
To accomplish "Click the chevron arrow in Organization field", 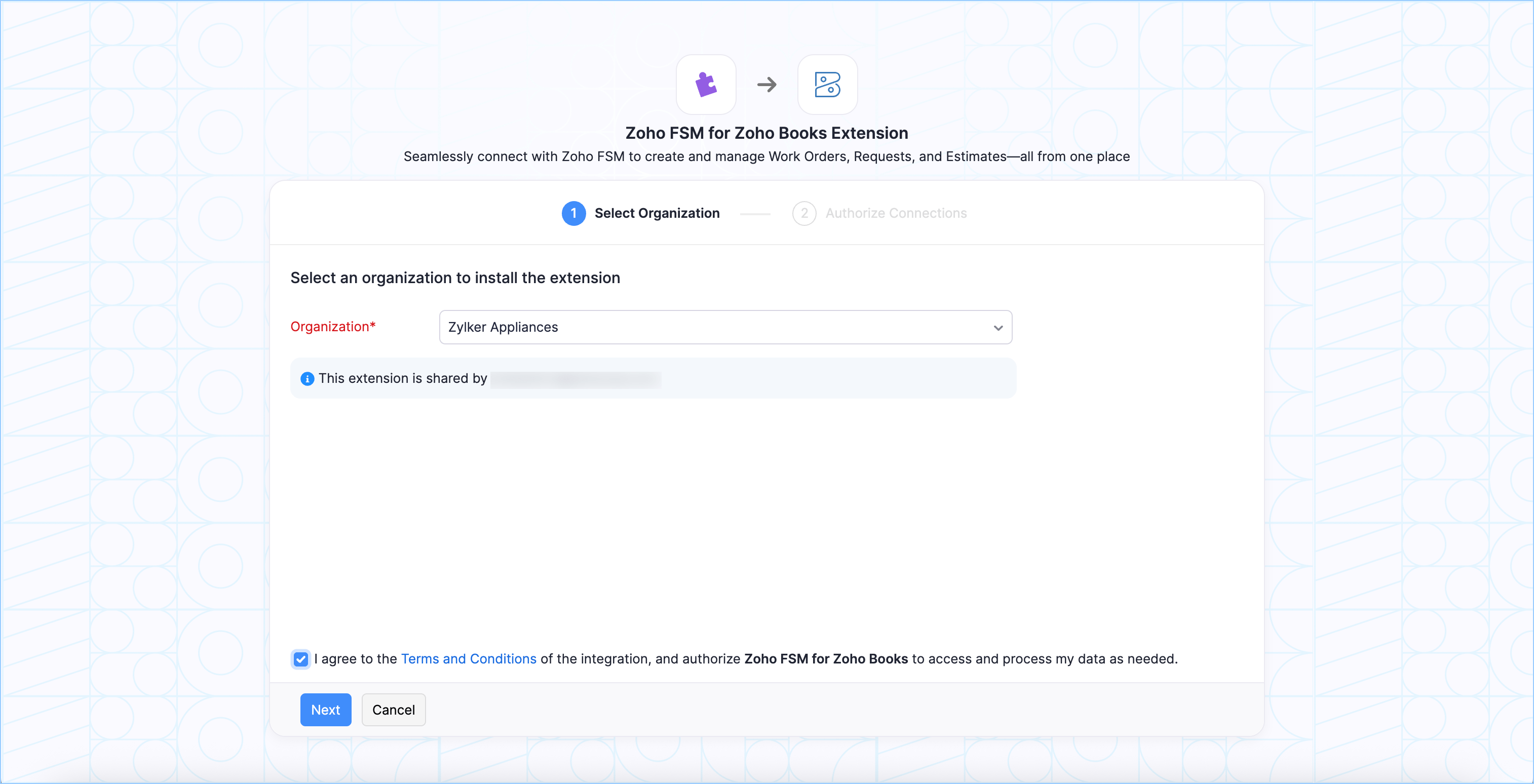I will (x=998, y=328).
